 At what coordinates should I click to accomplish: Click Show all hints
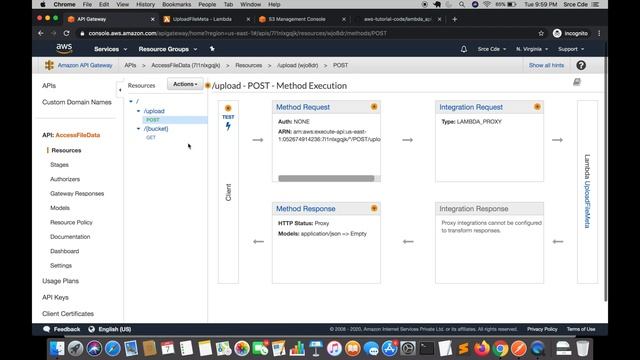click(546, 65)
